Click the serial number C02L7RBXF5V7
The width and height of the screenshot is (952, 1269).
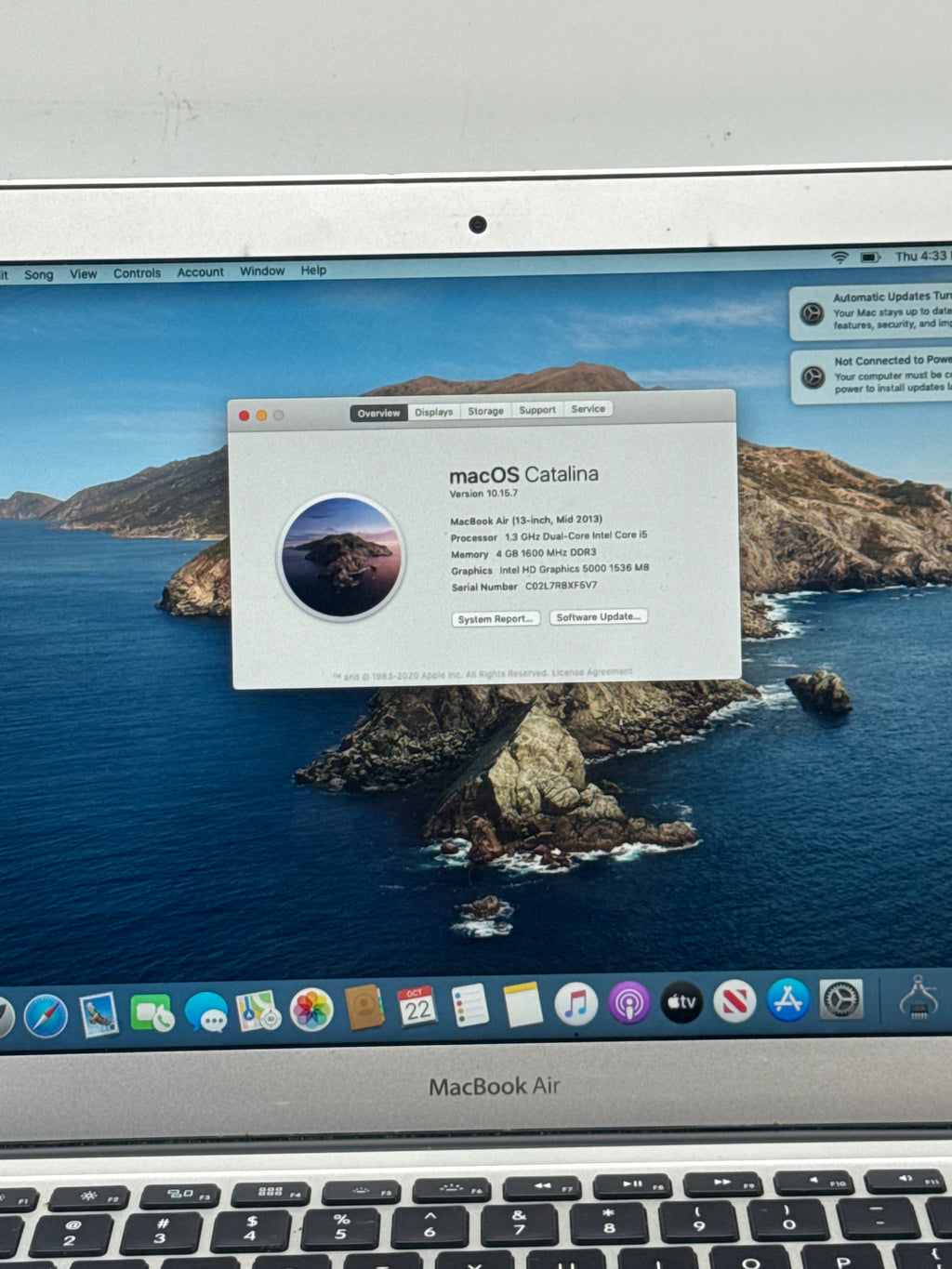(x=562, y=587)
